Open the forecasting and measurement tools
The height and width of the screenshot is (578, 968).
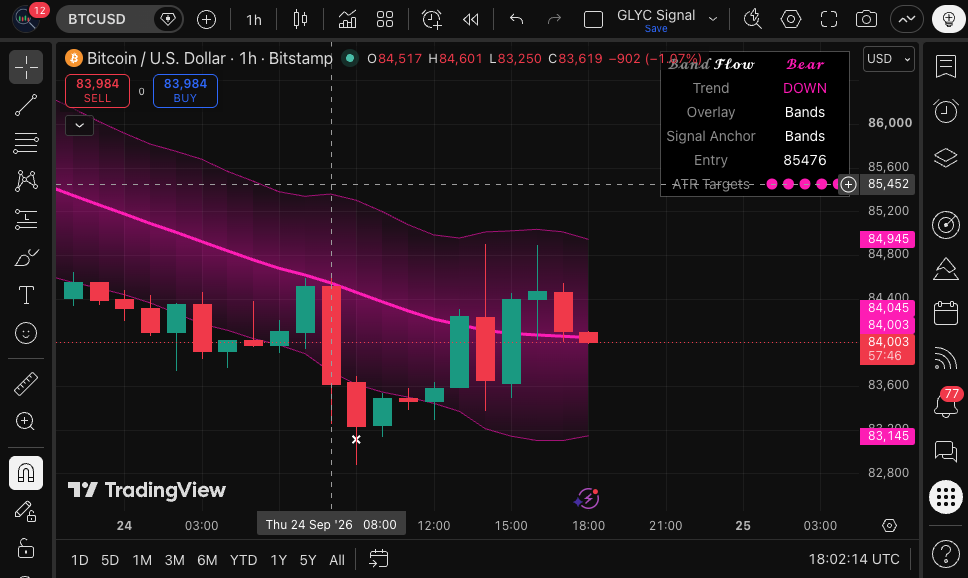click(26, 219)
